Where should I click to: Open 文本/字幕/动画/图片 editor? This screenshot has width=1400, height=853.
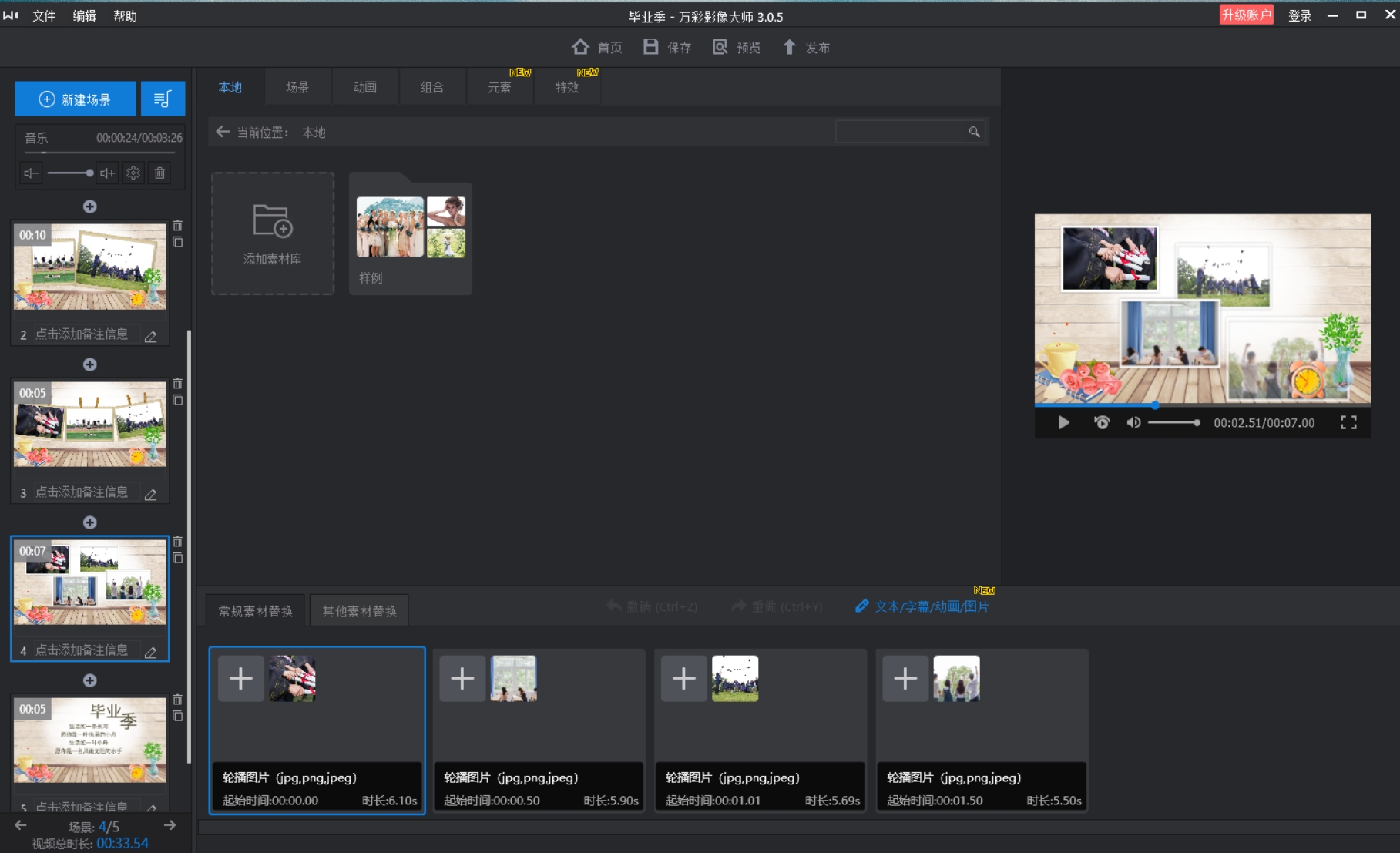(x=922, y=606)
